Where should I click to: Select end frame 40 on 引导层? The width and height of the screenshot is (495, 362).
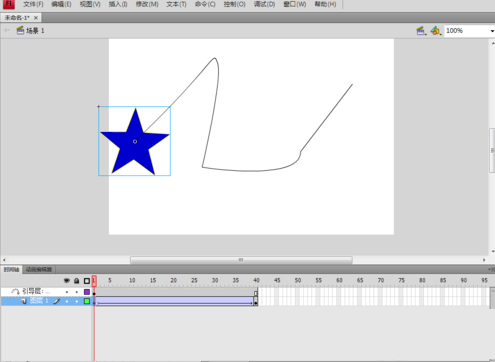256,292
